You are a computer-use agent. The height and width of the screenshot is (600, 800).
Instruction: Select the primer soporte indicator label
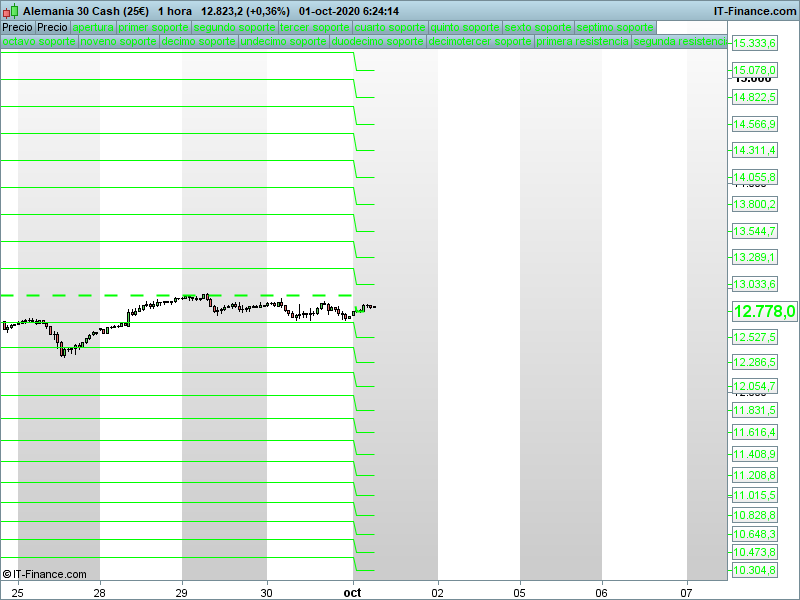tap(154, 28)
